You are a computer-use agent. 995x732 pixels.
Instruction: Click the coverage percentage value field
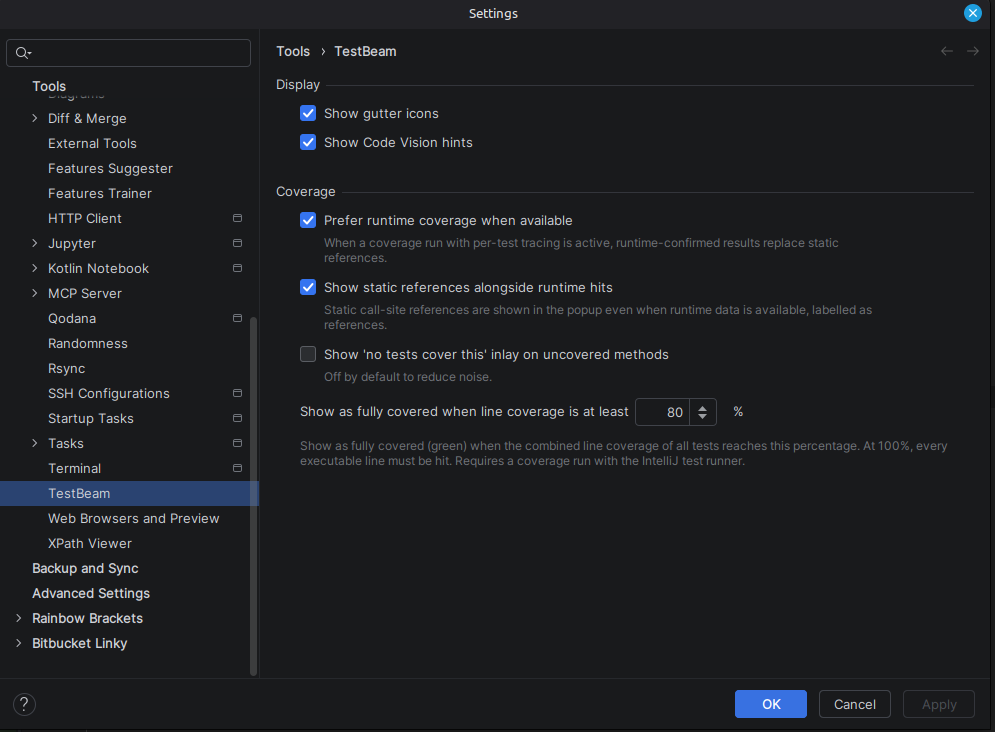click(x=662, y=412)
